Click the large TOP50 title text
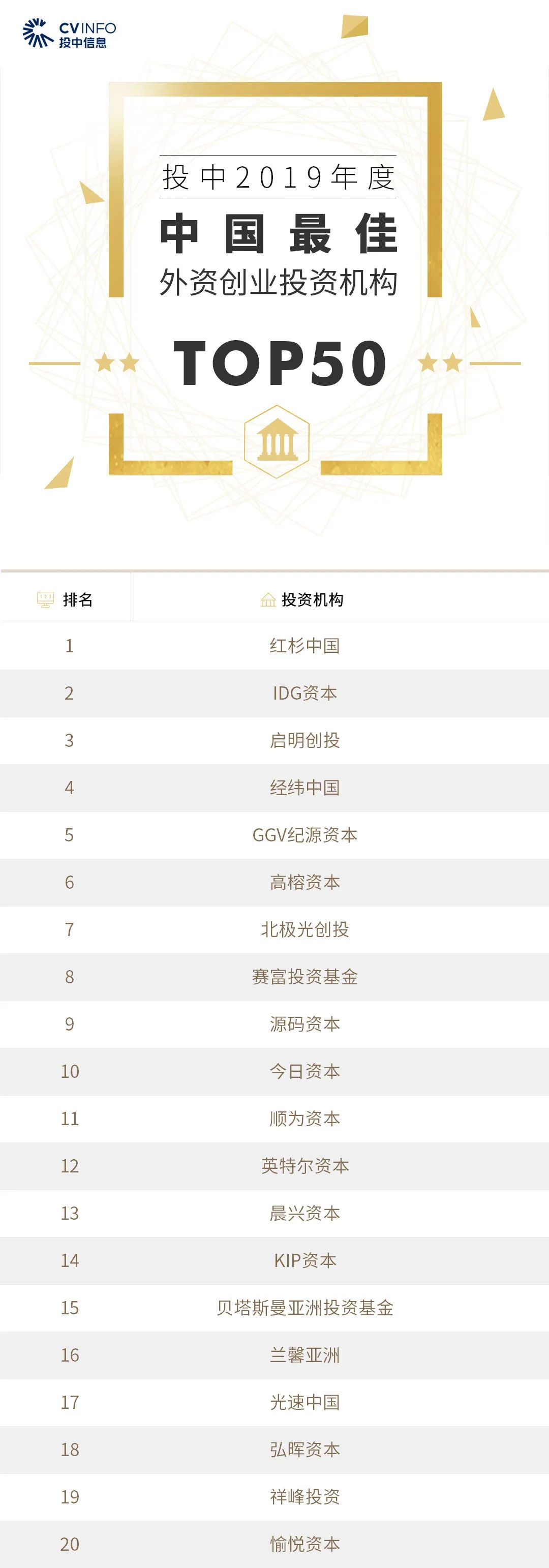 [x=280, y=364]
